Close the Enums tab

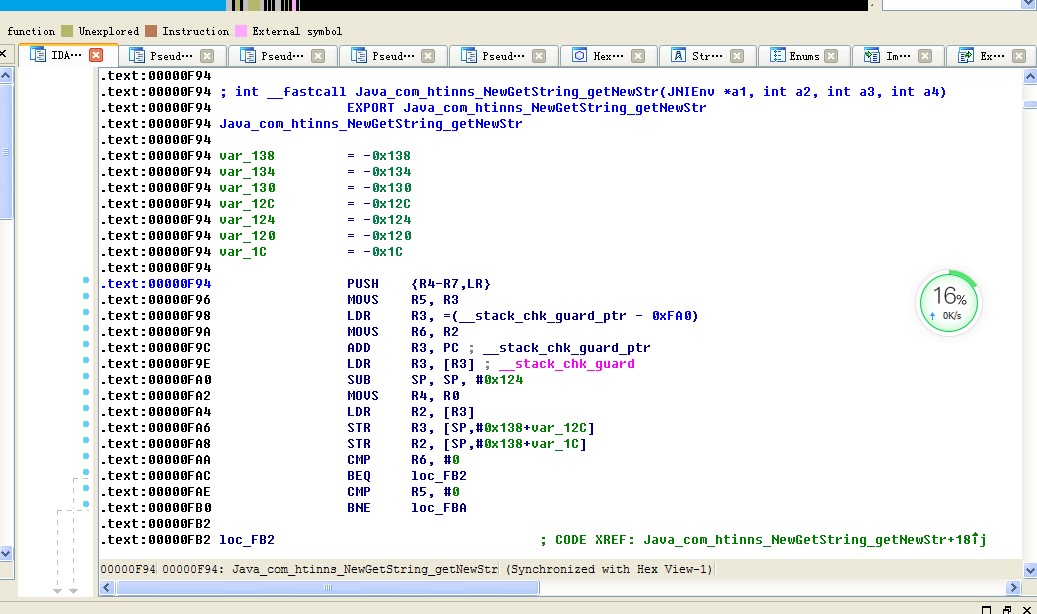pos(831,56)
